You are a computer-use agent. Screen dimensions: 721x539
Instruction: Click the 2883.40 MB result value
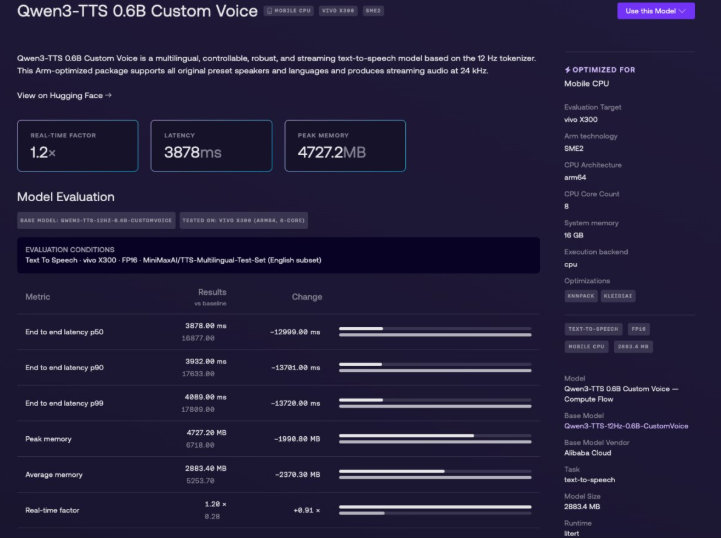(x=206, y=469)
